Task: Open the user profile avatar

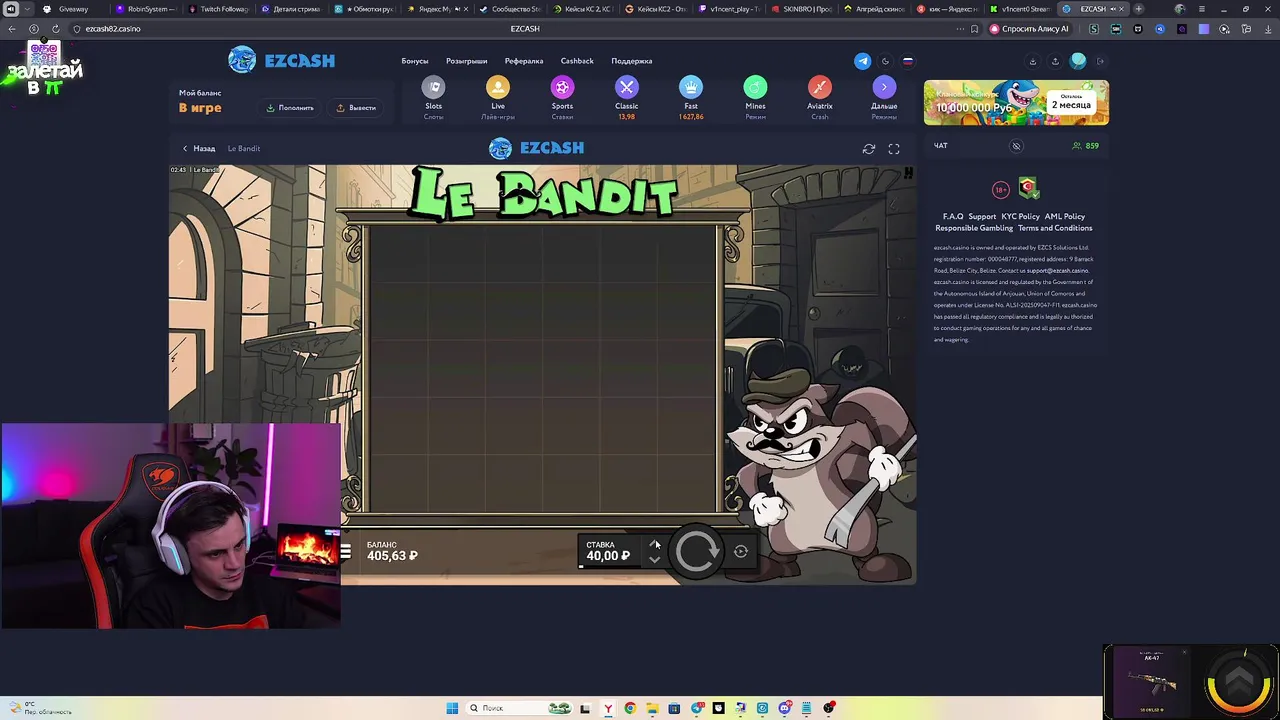Action: tap(1078, 61)
